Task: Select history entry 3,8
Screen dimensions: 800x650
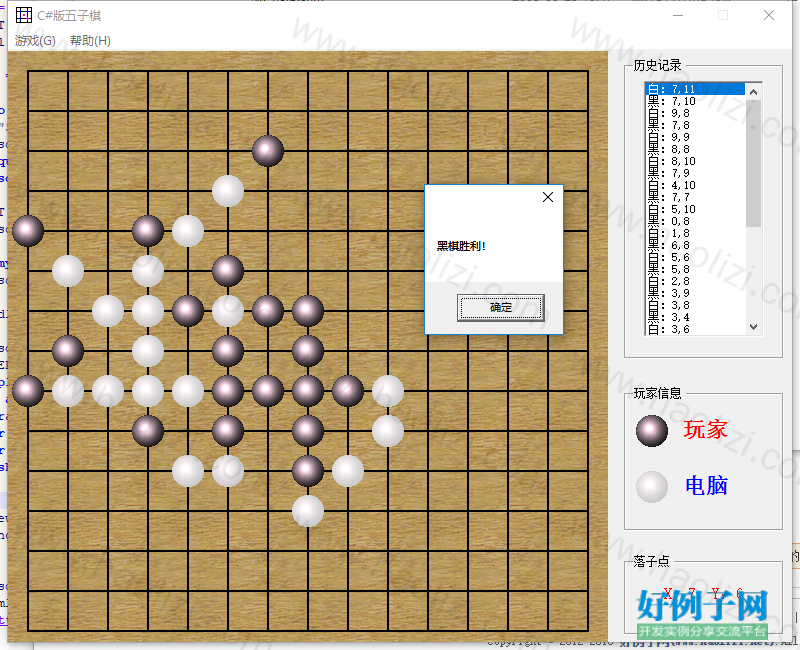Action: click(695, 305)
